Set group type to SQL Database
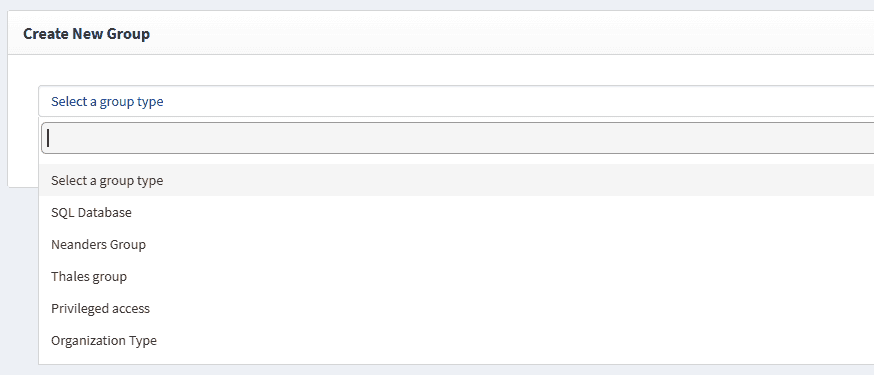Screen dimensions: 874x375 pyautogui.click(x=456, y=212)
